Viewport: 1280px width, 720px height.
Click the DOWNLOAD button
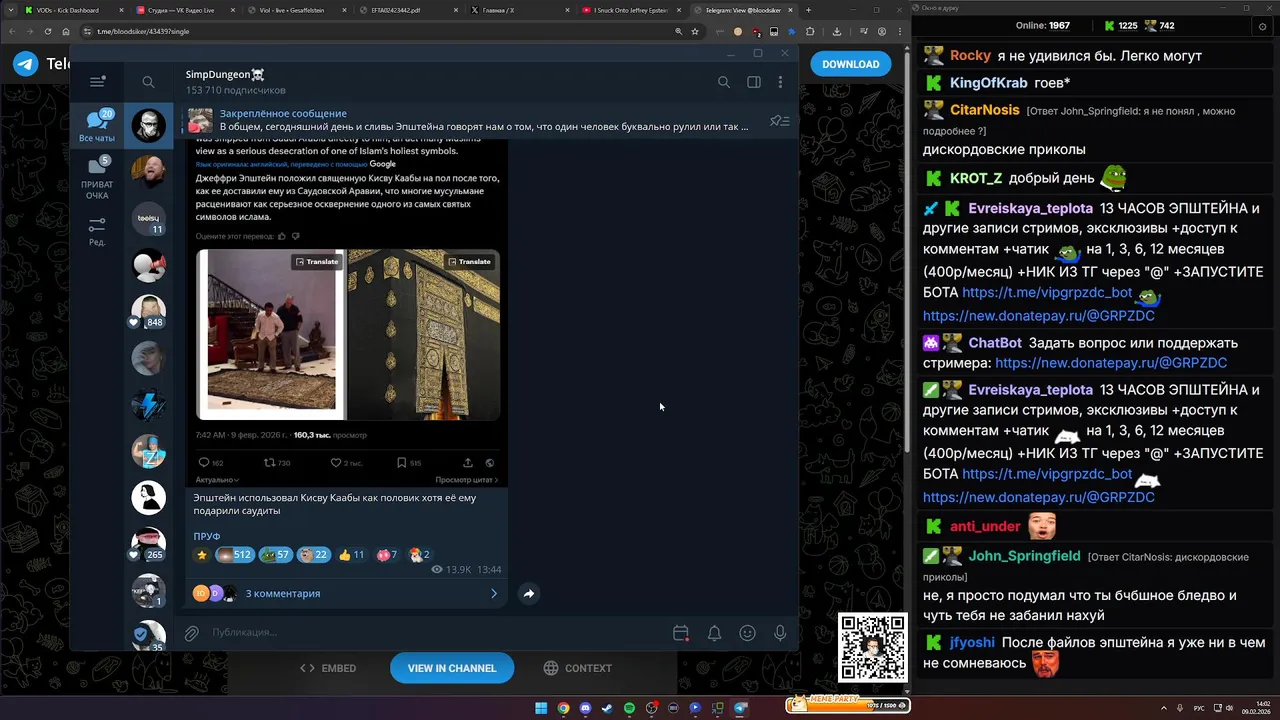tap(851, 64)
